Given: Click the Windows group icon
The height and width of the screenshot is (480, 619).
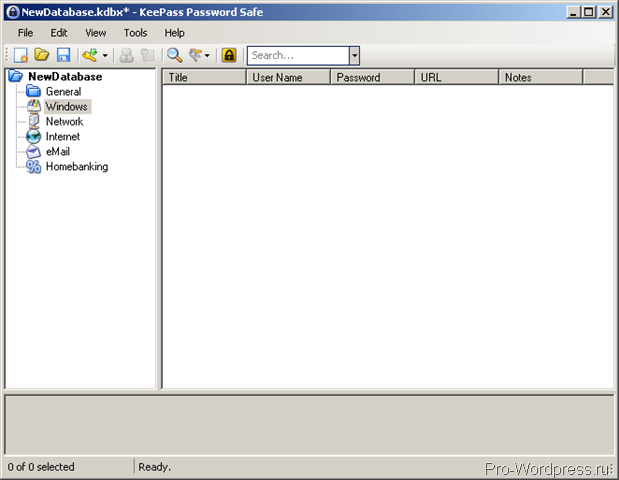Looking at the screenshot, I should coord(34,106).
